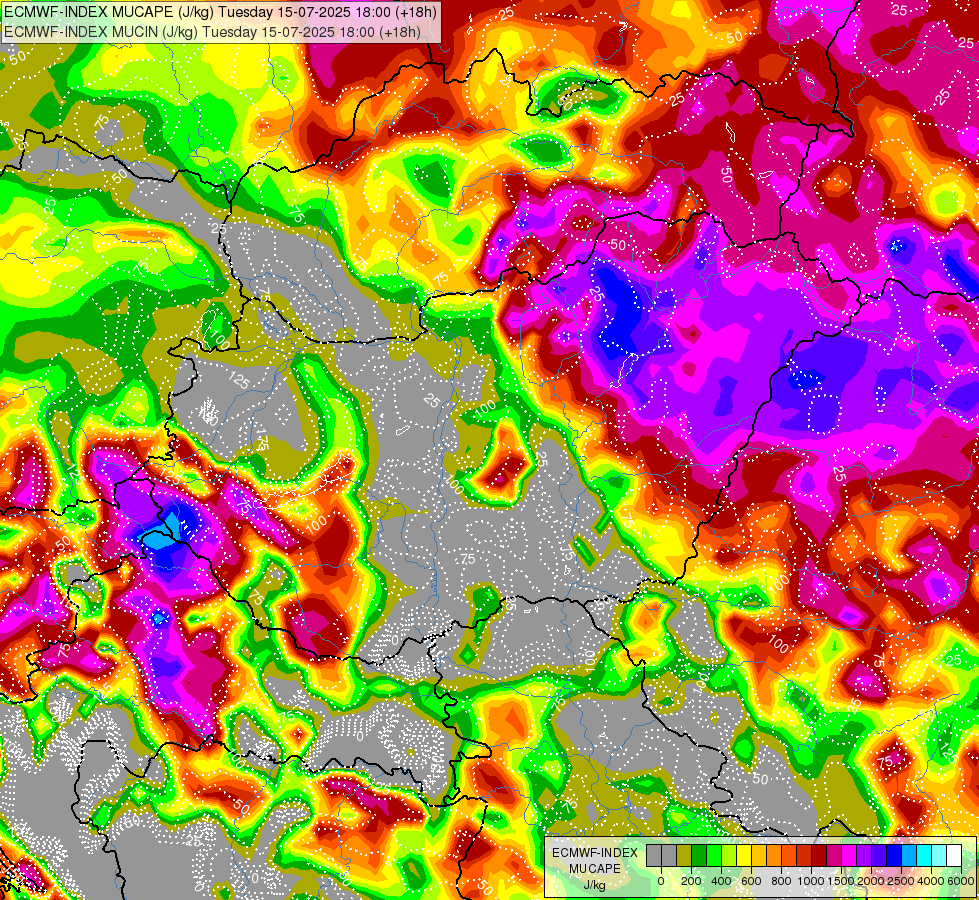Viewport: 979px width, 900px height.
Task: Click the '600' tick label on legend
Action: click(751, 881)
